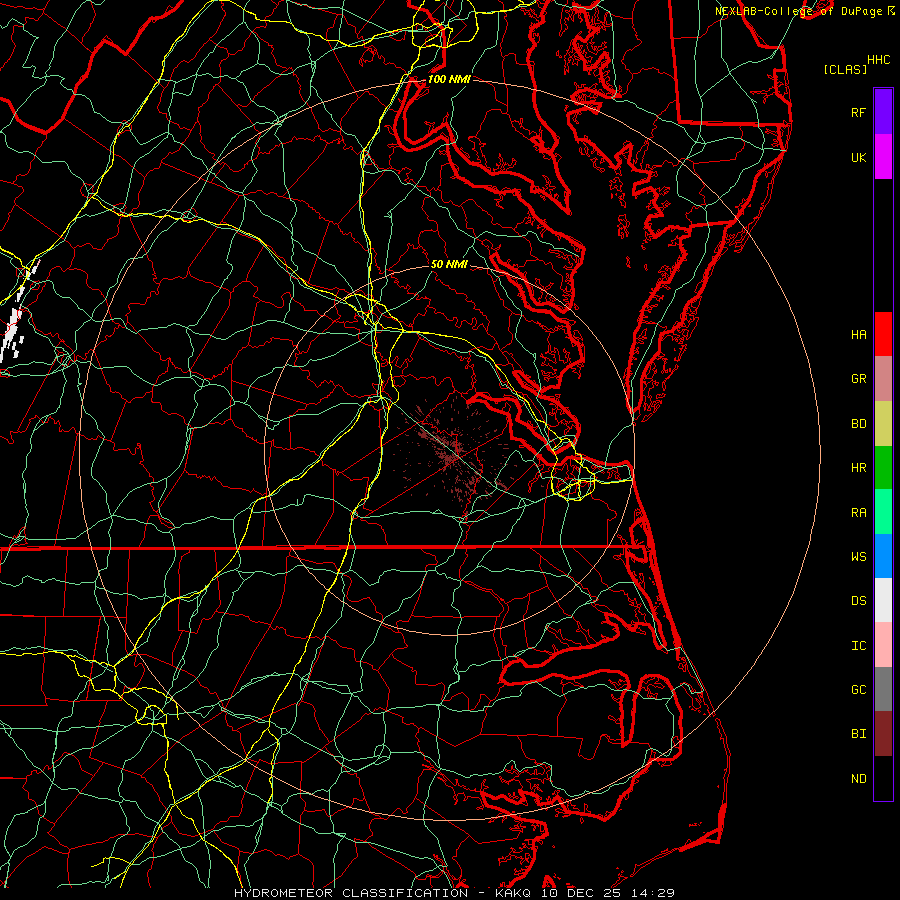
Task: Click the WS legend label
Action: coord(858,557)
